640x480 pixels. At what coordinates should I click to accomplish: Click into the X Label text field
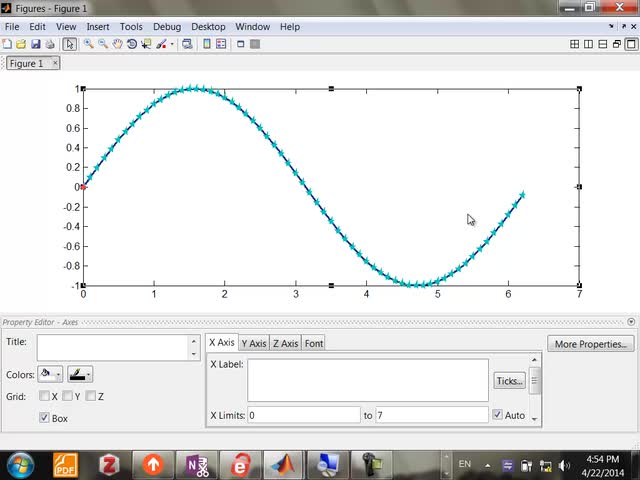pyautogui.click(x=368, y=380)
